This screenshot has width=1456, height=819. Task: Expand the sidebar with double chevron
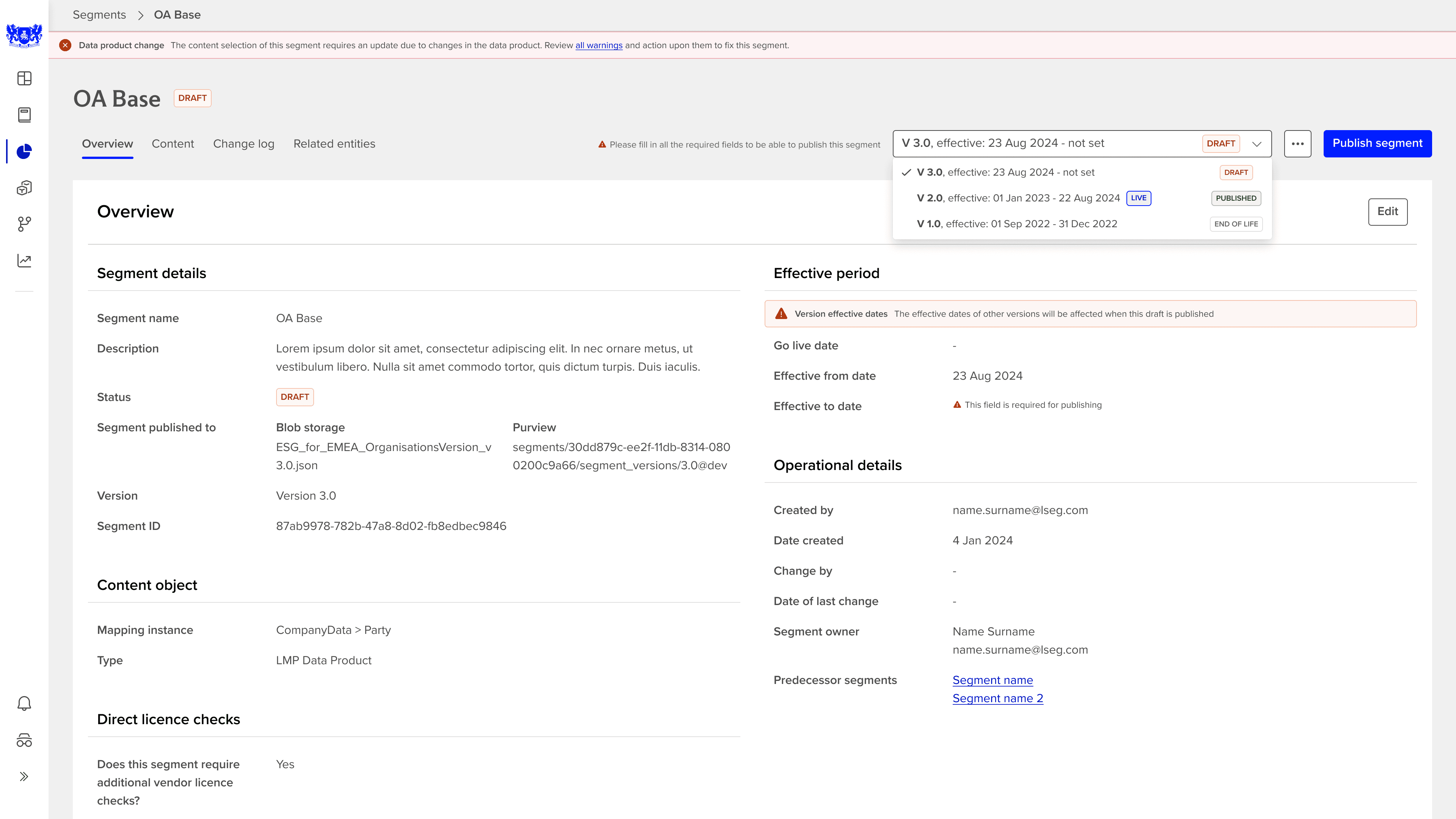point(24,776)
